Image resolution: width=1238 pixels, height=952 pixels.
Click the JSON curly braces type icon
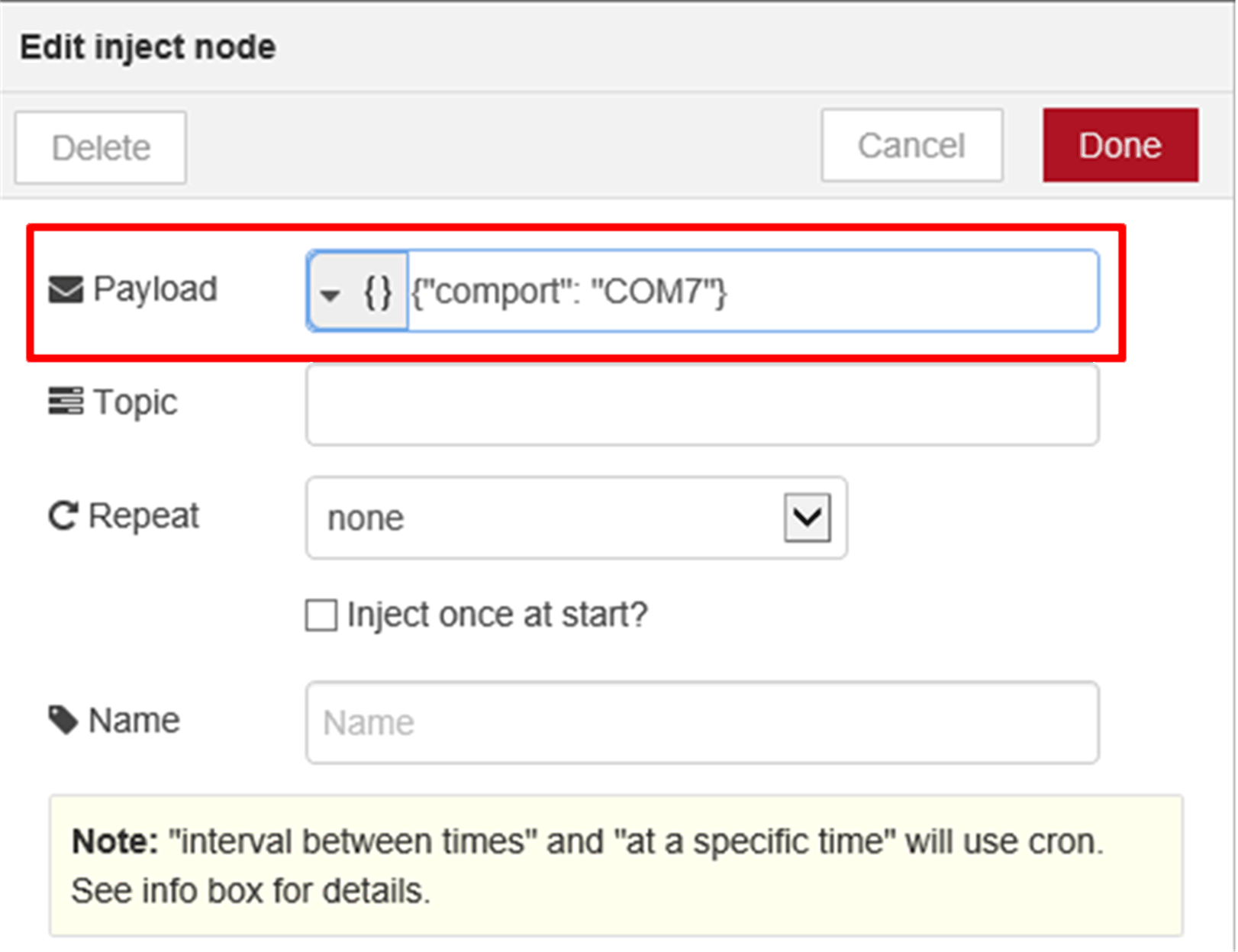coord(378,292)
